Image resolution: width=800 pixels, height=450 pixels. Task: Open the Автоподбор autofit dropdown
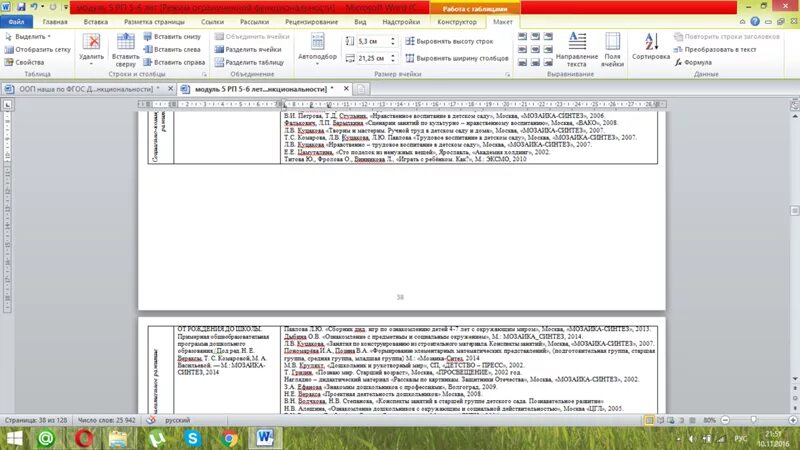317,49
